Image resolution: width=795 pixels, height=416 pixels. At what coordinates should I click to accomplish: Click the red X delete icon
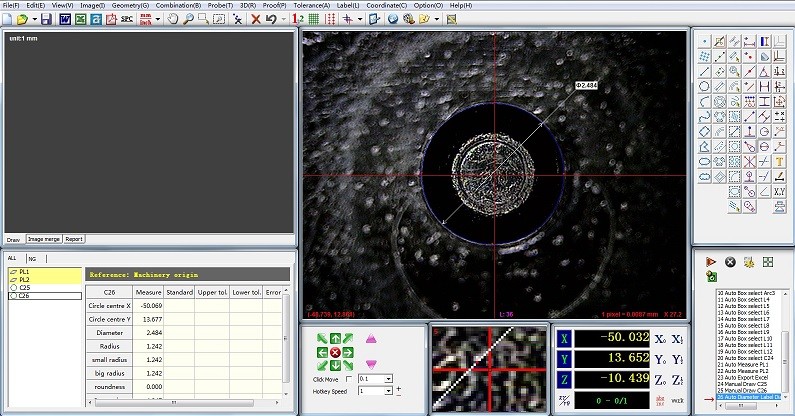coord(256,19)
